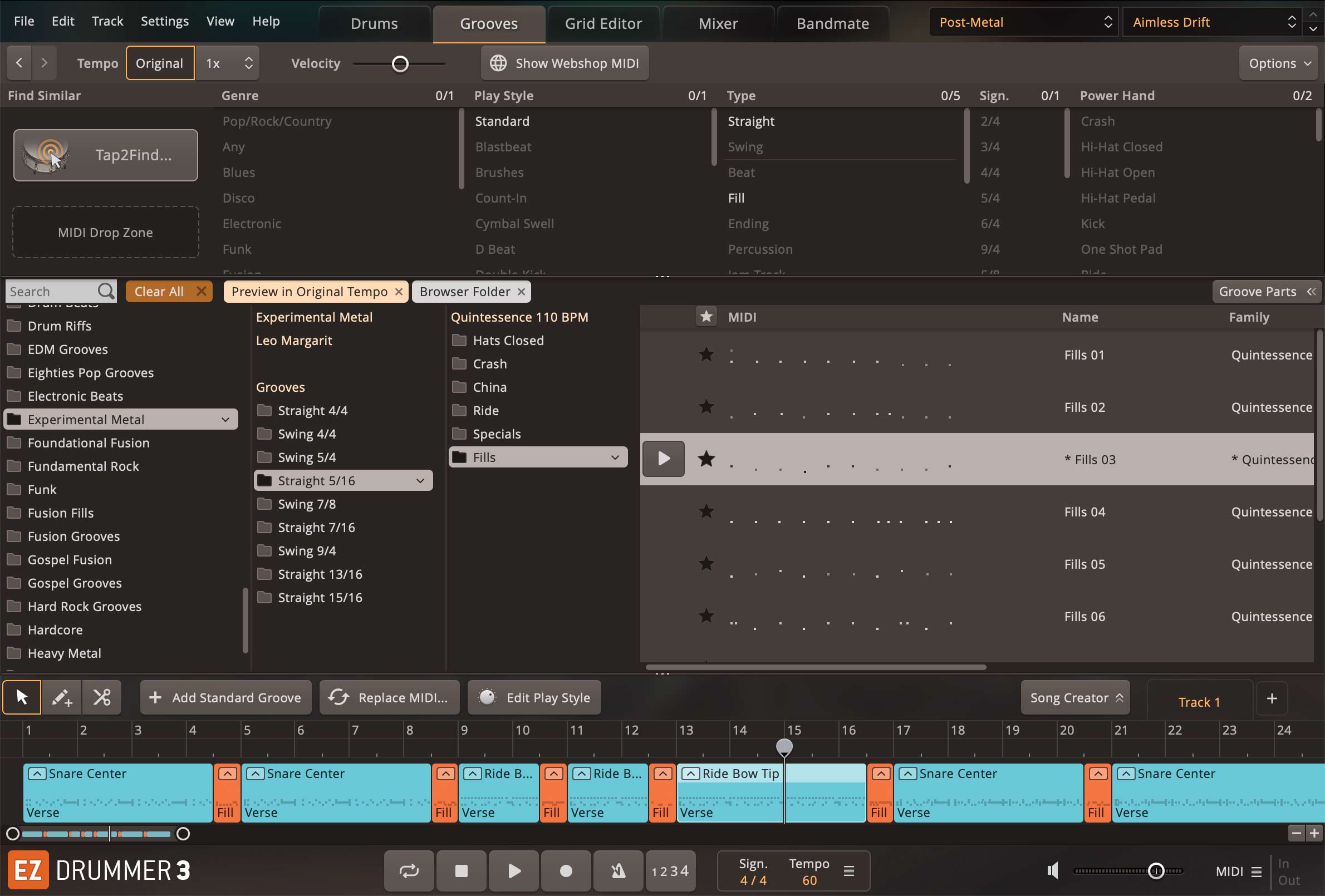Viewport: 1325px width, 896px height.
Task: Click the record button in transport
Action: click(x=566, y=871)
